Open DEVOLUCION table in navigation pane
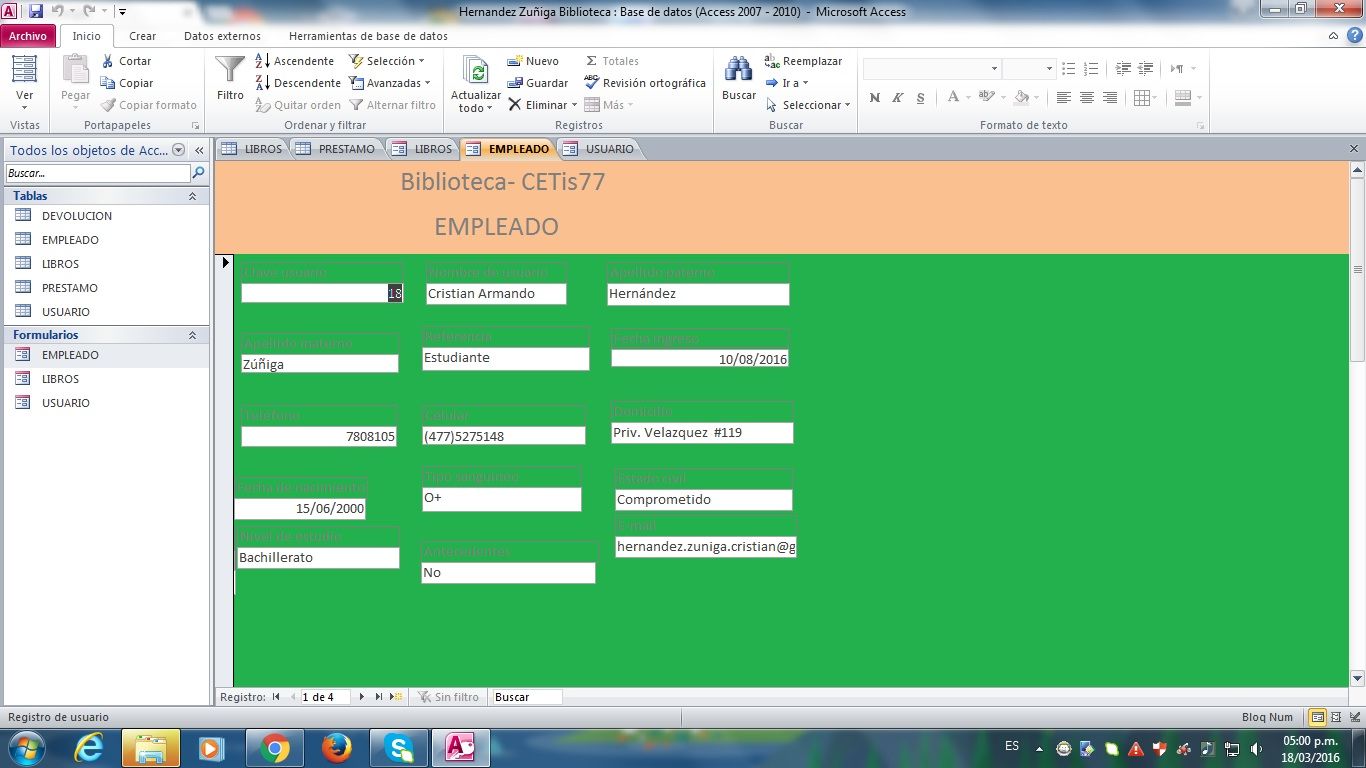This screenshot has height=768, width=1366. (x=77, y=216)
